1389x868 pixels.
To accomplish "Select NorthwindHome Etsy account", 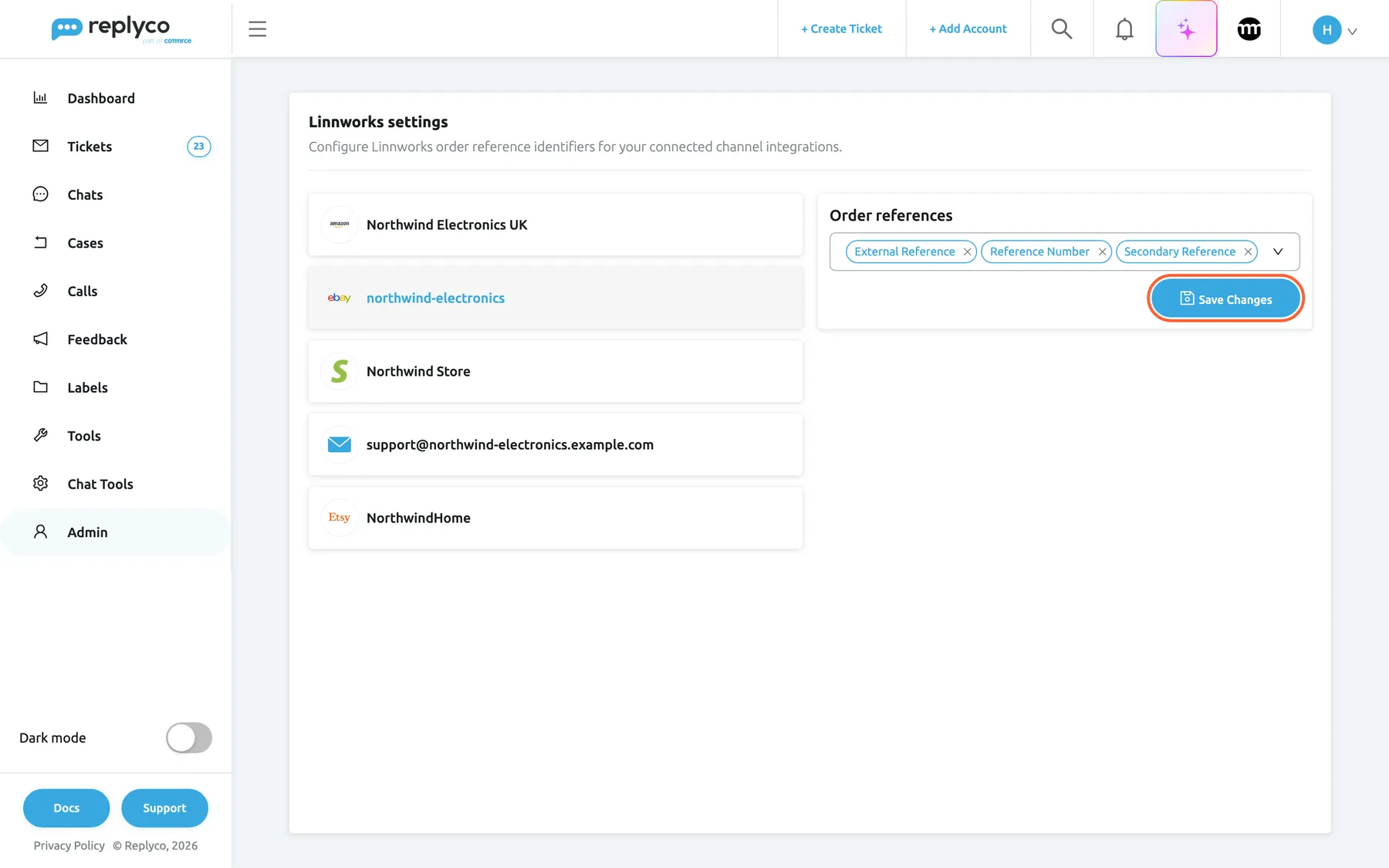I will pyautogui.click(x=556, y=518).
